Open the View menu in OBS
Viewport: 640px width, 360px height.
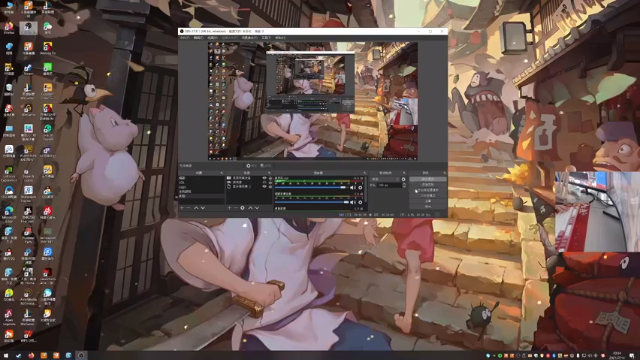(213, 38)
